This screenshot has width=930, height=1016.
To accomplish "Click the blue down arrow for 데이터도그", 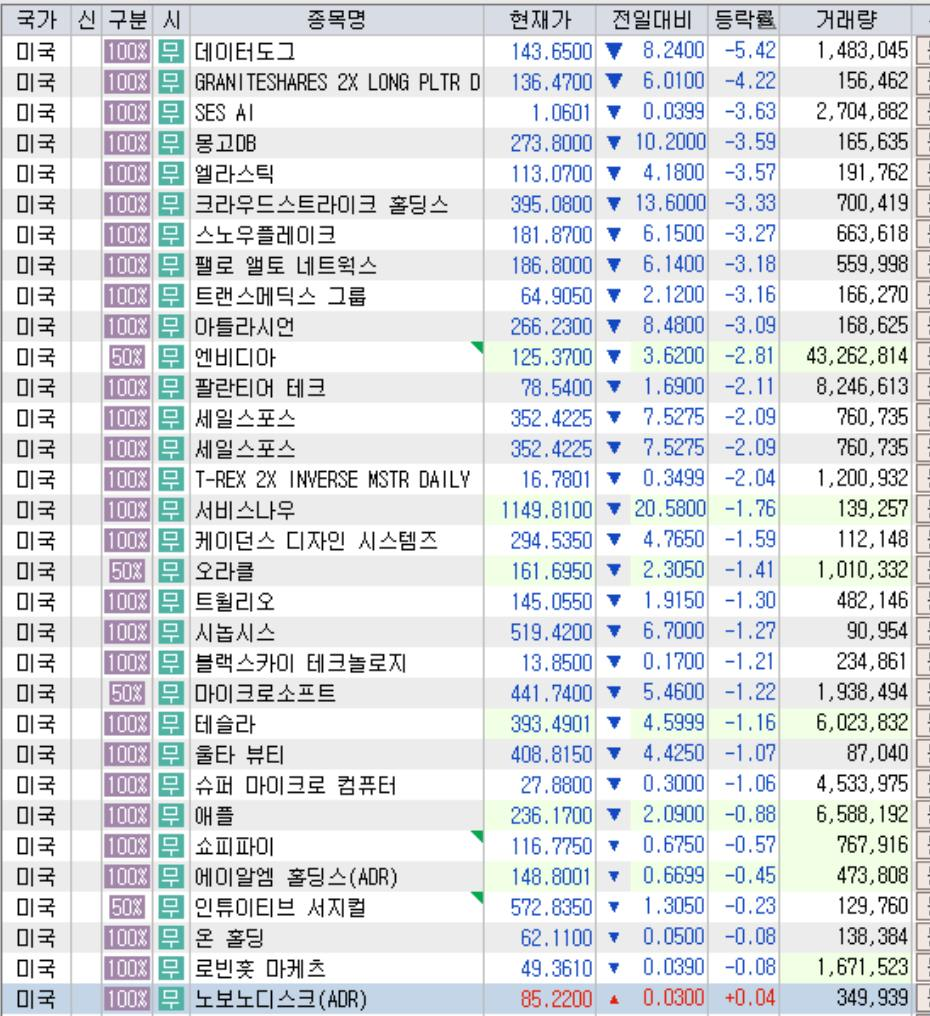I will [x=614, y=48].
